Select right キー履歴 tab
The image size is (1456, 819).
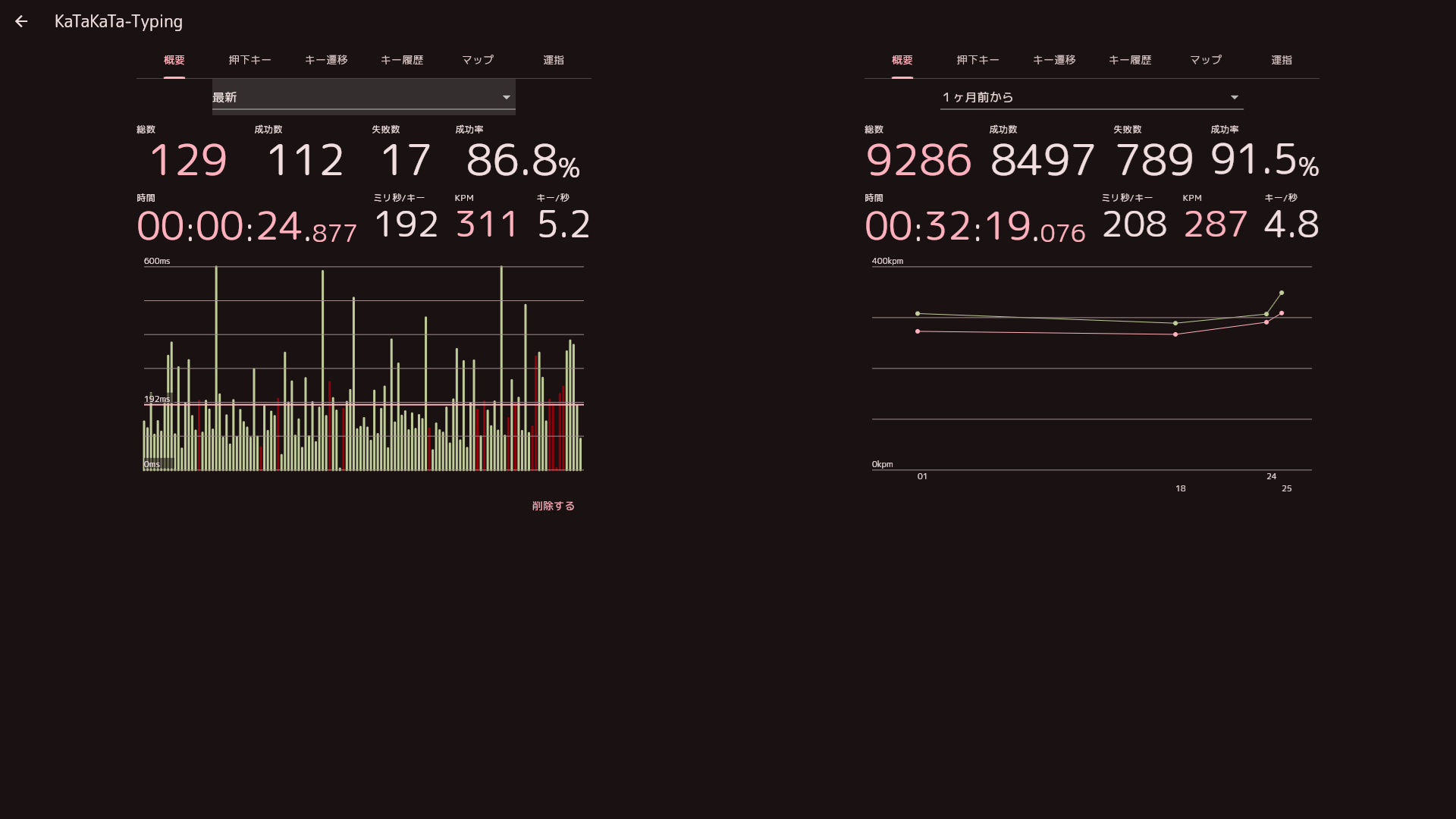(x=1130, y=60)
